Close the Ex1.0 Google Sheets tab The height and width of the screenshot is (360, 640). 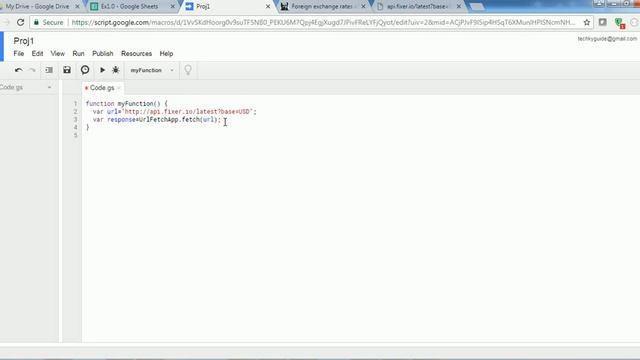click(172, 7)
